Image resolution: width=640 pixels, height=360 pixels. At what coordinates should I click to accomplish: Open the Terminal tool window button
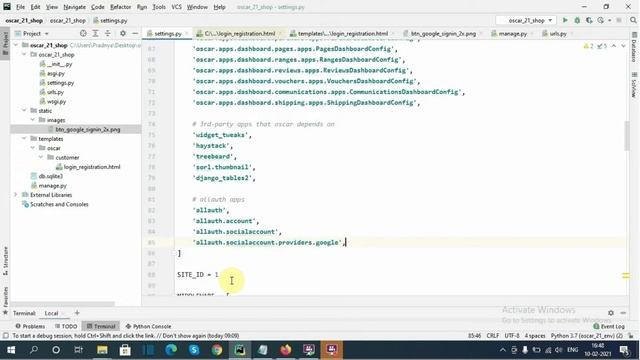(x=101, y=326)
